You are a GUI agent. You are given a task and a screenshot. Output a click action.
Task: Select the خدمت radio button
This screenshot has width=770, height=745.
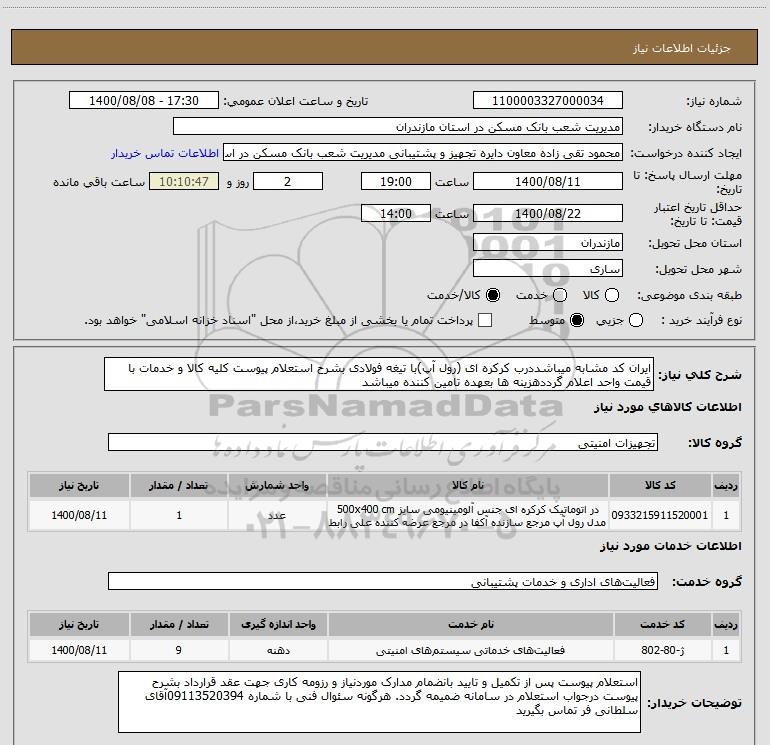pyautogui.click(x=560, y=295)
